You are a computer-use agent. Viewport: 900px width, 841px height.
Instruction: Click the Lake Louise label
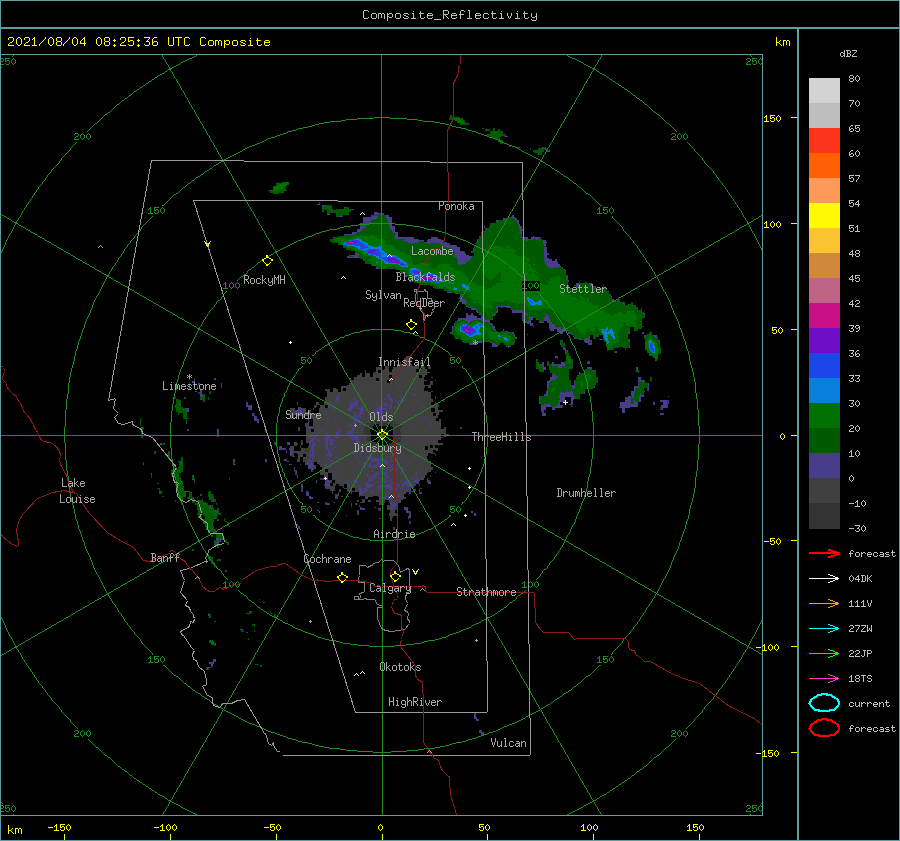coord(77,491)
